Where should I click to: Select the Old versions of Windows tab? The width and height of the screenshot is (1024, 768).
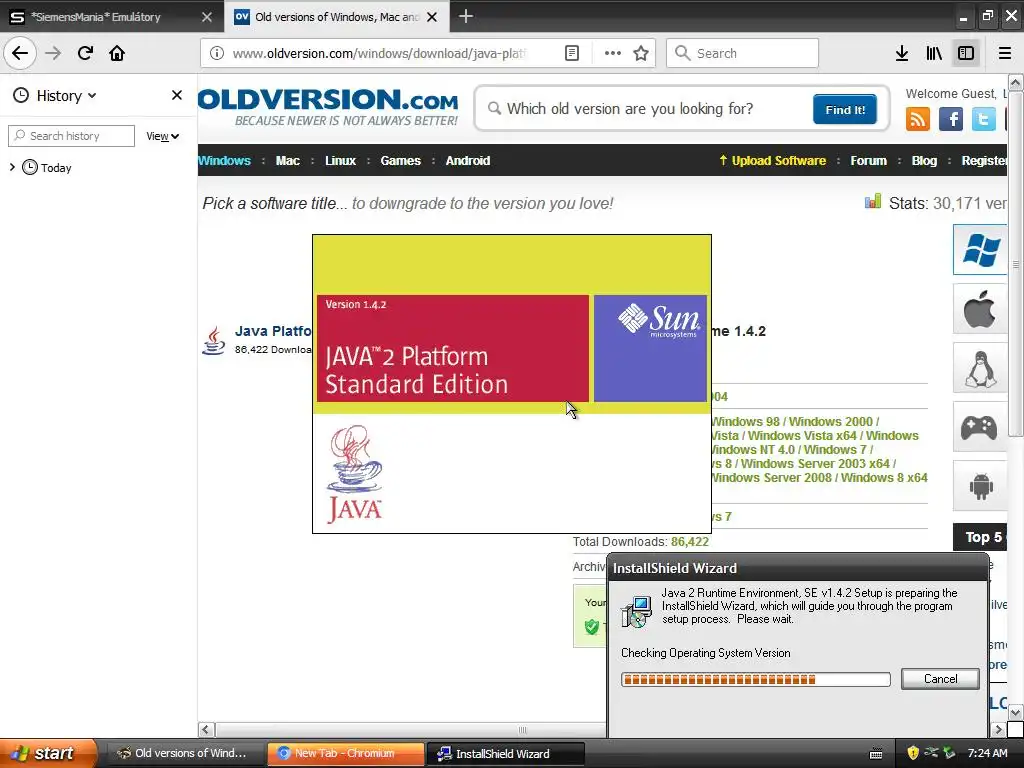coord(336,17)
